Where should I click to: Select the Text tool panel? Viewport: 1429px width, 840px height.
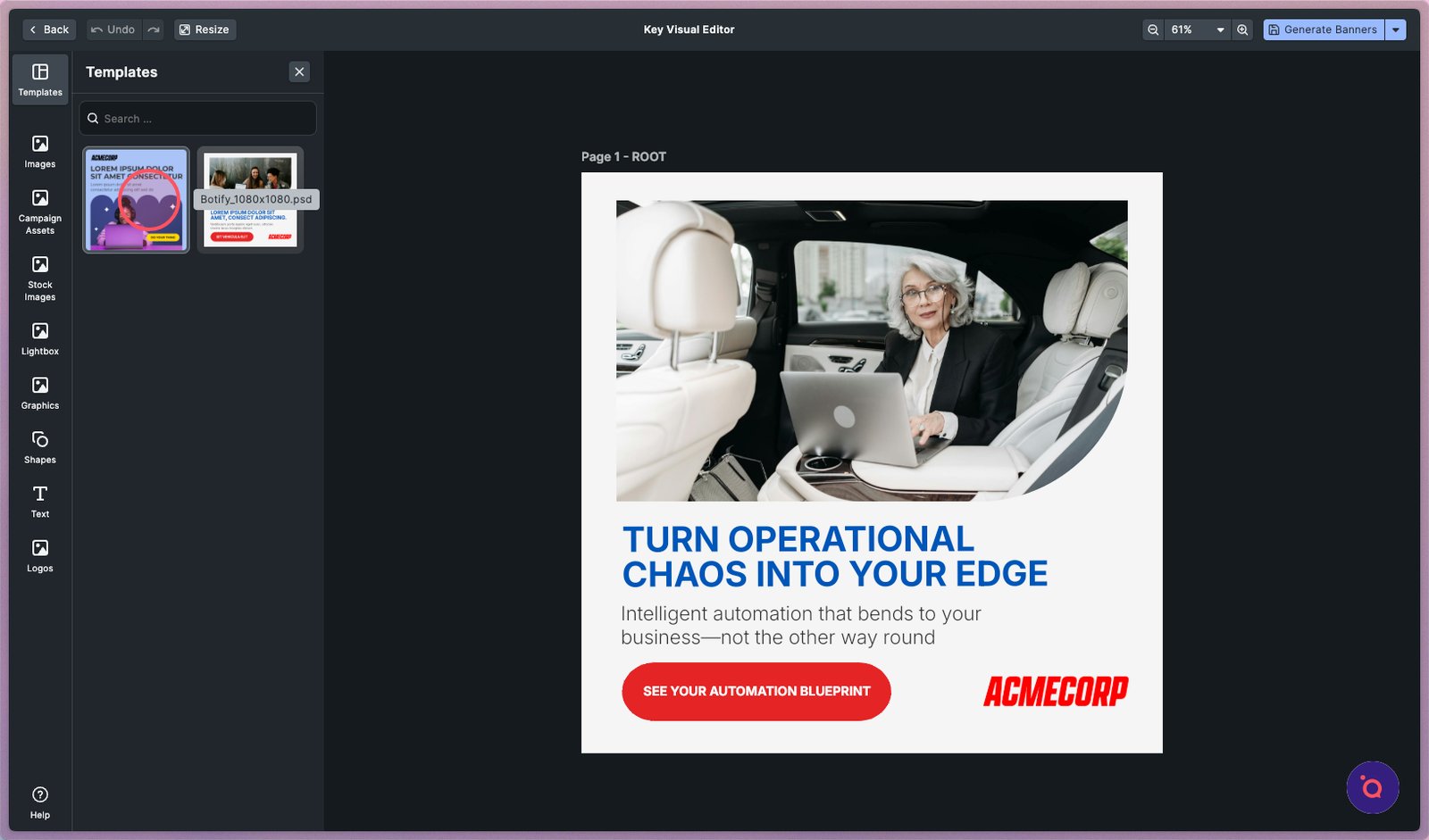point(40,502)
